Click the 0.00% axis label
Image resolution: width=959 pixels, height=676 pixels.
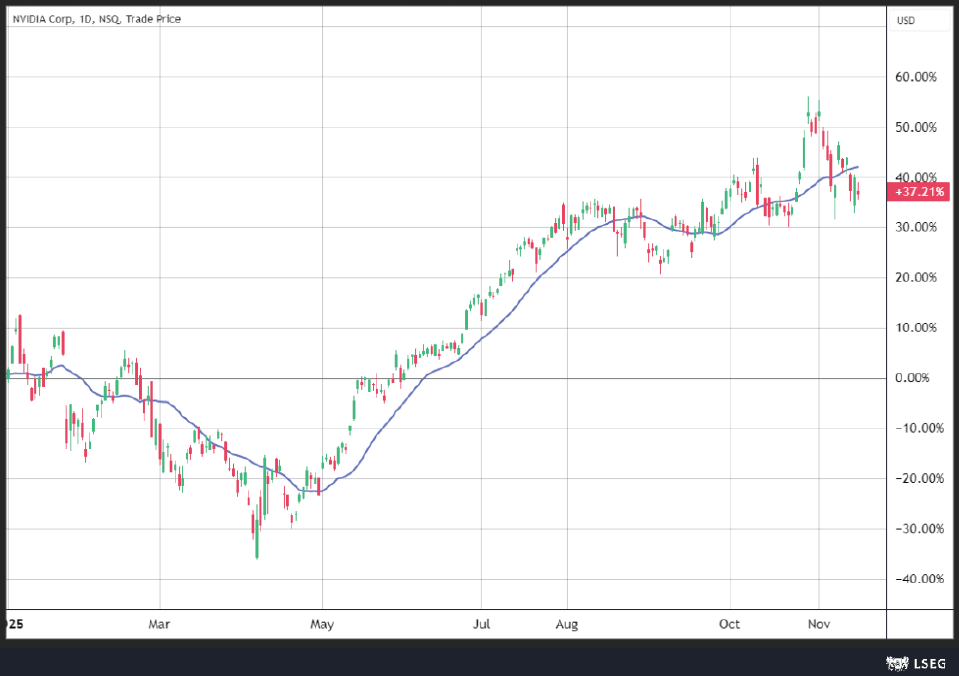913,378
